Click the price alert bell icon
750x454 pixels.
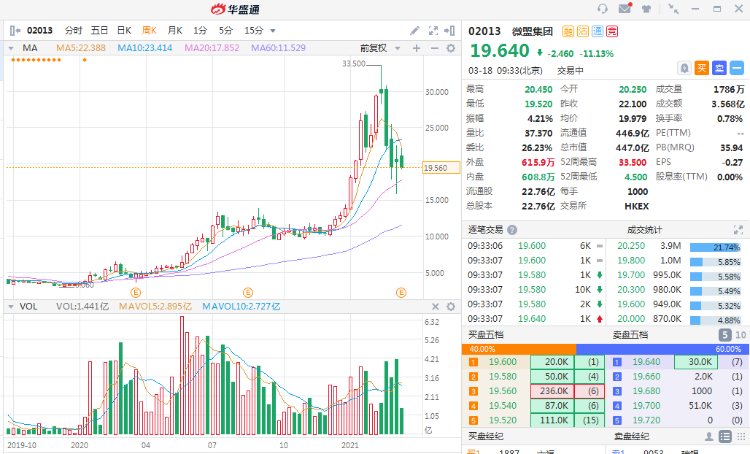tap(684, 68)
